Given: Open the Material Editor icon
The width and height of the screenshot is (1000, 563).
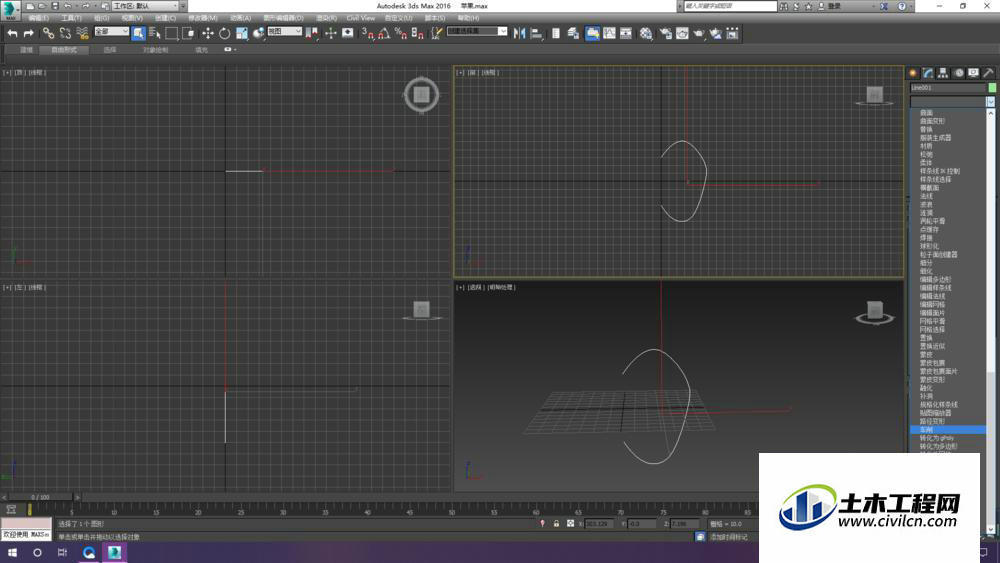Looking at the screenshot, I should pyautogui.click(x=646, y=33).
